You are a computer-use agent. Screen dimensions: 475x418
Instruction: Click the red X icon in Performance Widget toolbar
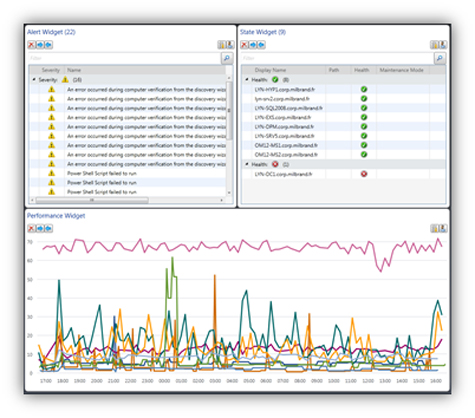[31, 228]
